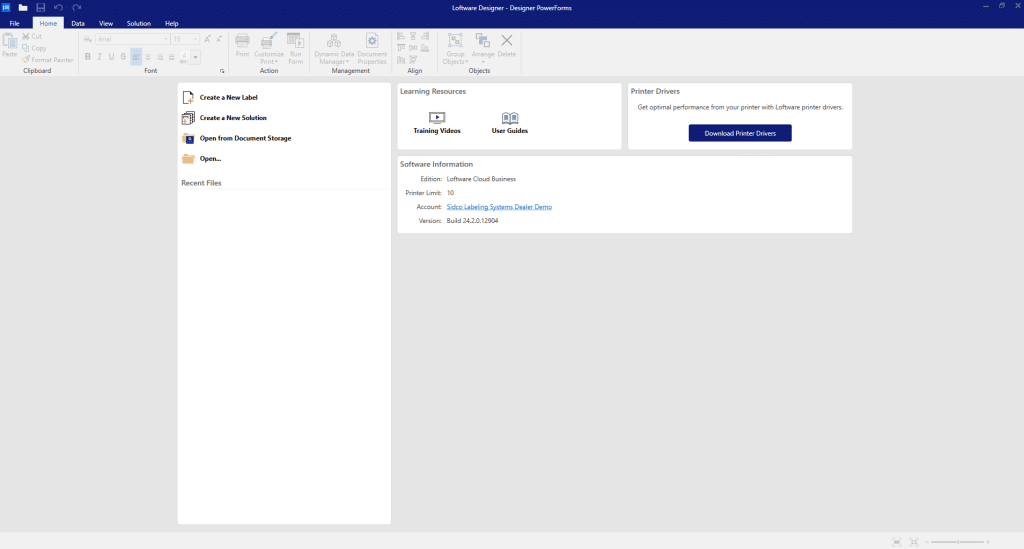Click the zoom to document icon in status bar
The image size is (1024, 549).
(897, 542)
